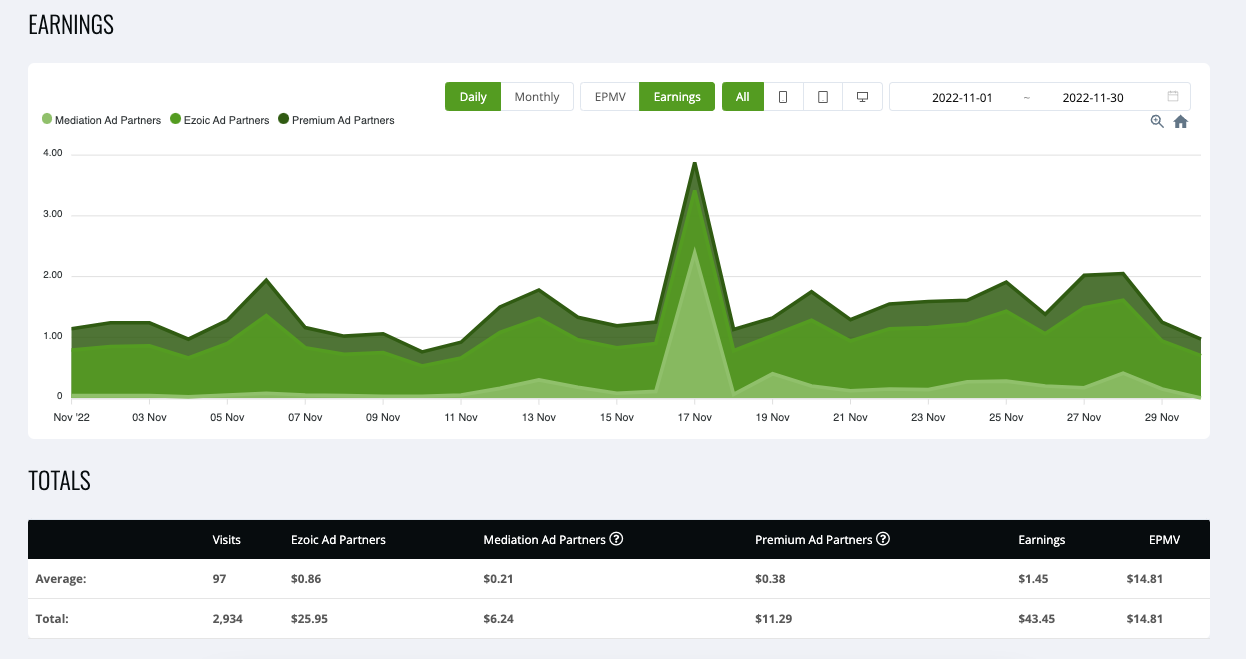Select All devices filter
Viewport: 1246px width, 659px height.
(x=742, y=97)
